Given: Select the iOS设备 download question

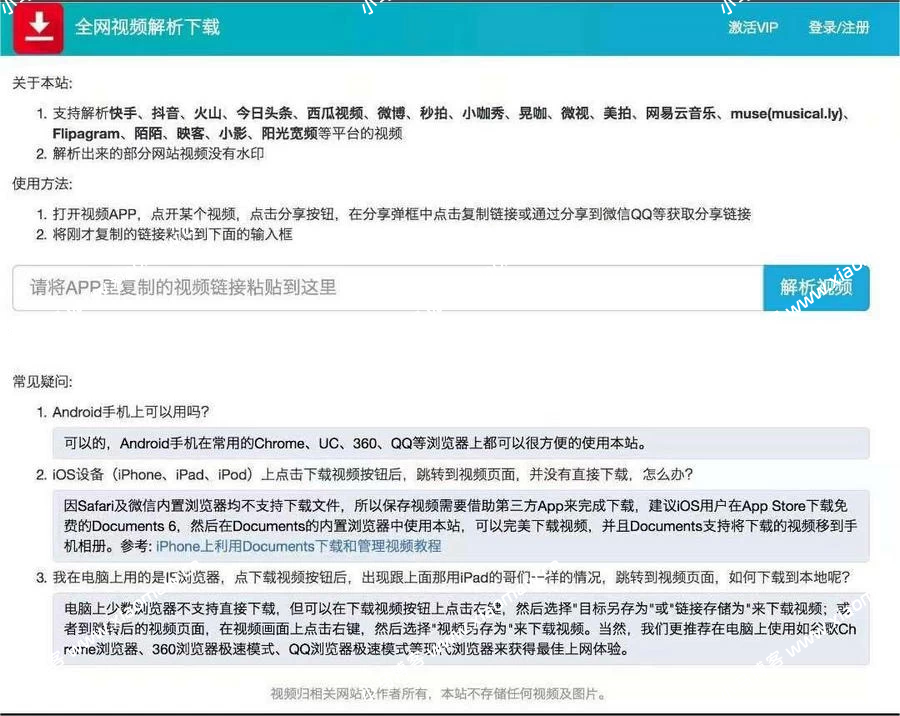Looking at the screenshot, I should 372,473.
